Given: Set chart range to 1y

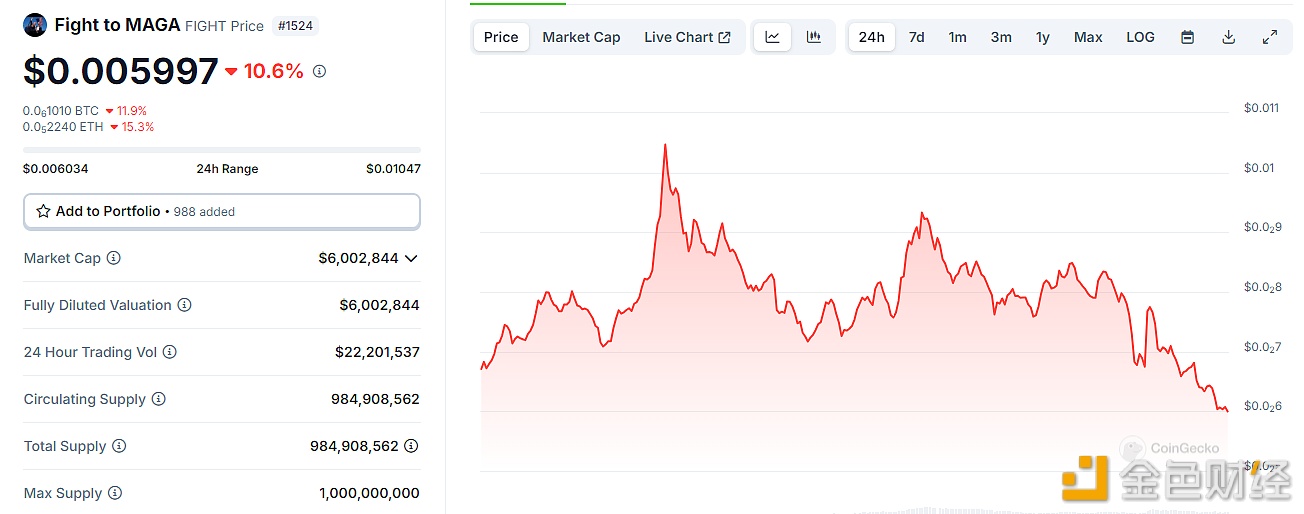Looking at the screenshot, I should tap(1043, 37).
